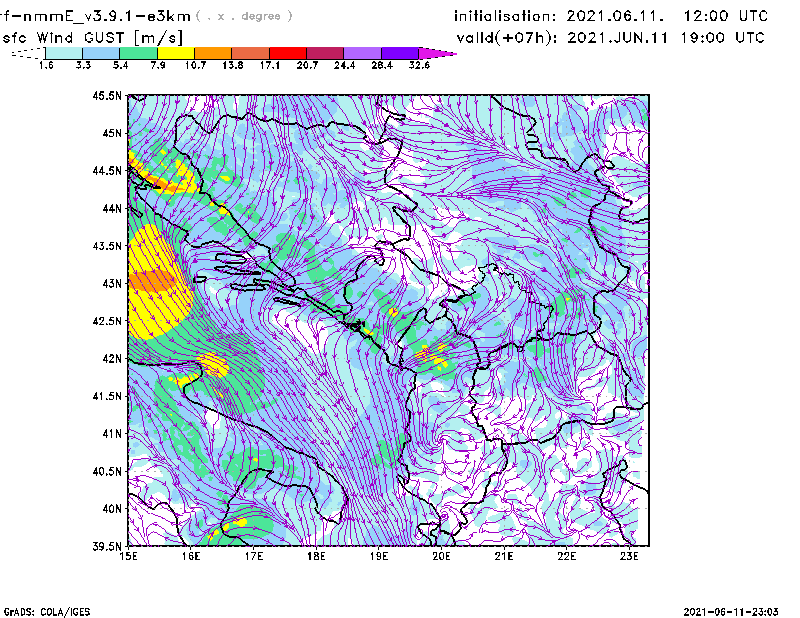The image size is (800, 618).
Task: Click the 22E longitude label
Action: (567, 556)
